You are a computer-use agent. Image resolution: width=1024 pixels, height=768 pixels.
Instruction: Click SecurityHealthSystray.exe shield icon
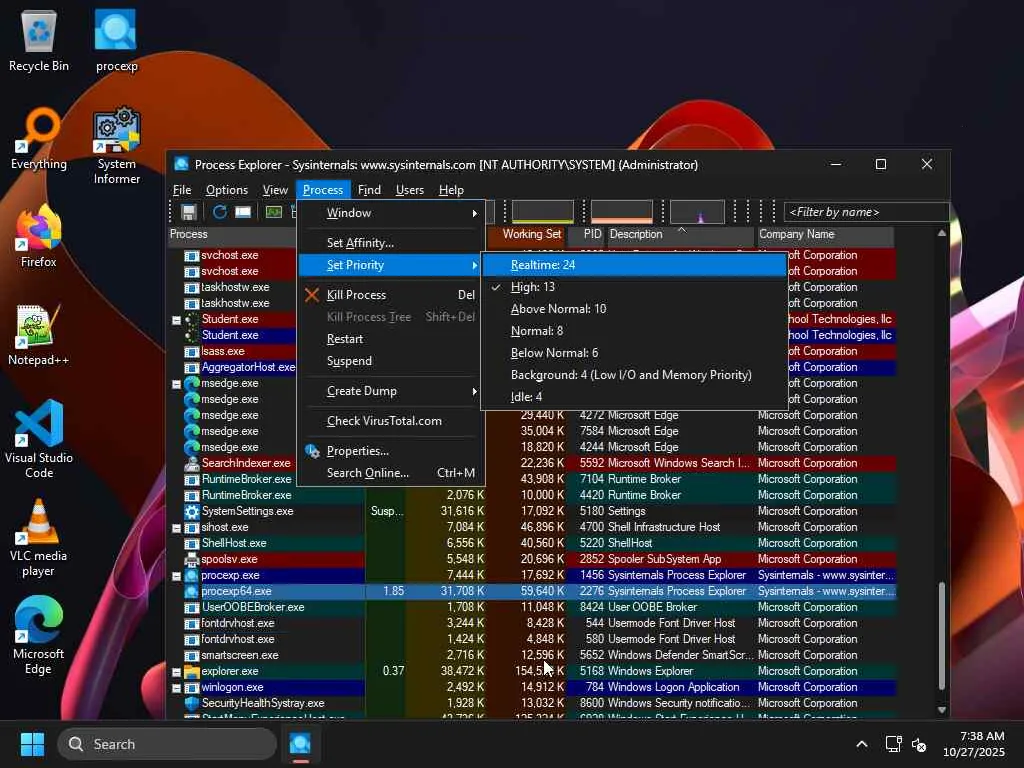191,703
